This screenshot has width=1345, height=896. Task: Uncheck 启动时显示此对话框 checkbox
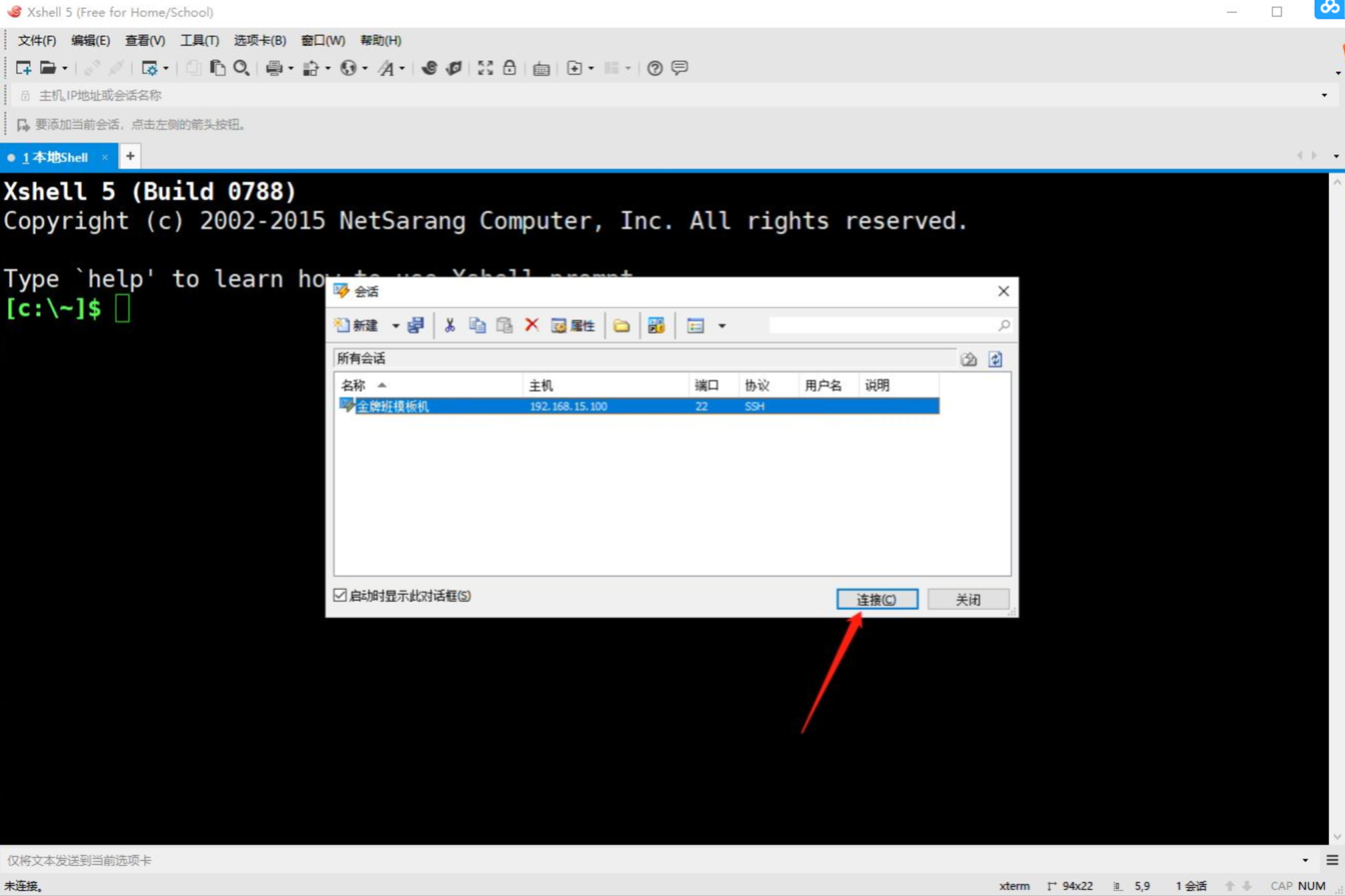pos(340,595)
